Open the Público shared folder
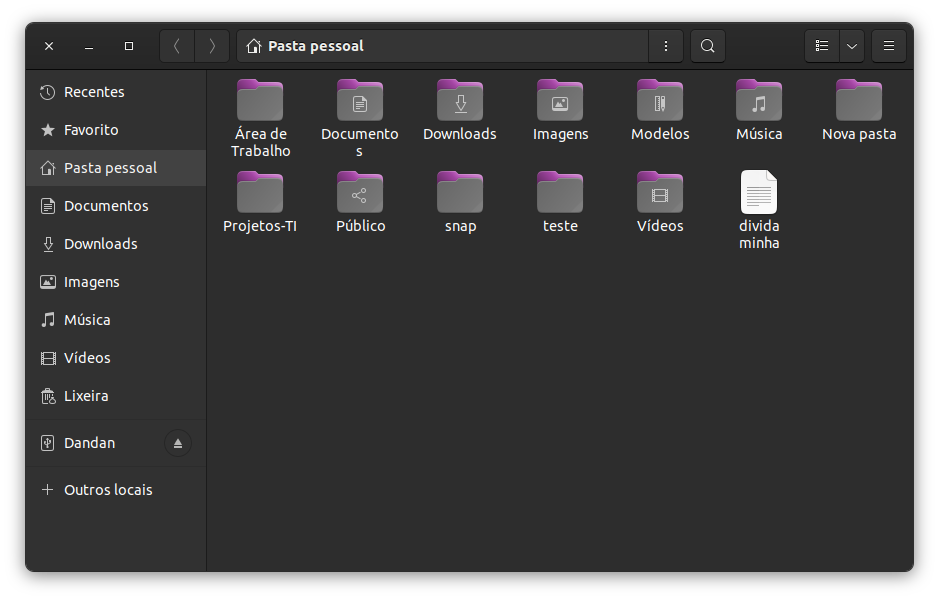939x600 pixels. click(360, 194)
